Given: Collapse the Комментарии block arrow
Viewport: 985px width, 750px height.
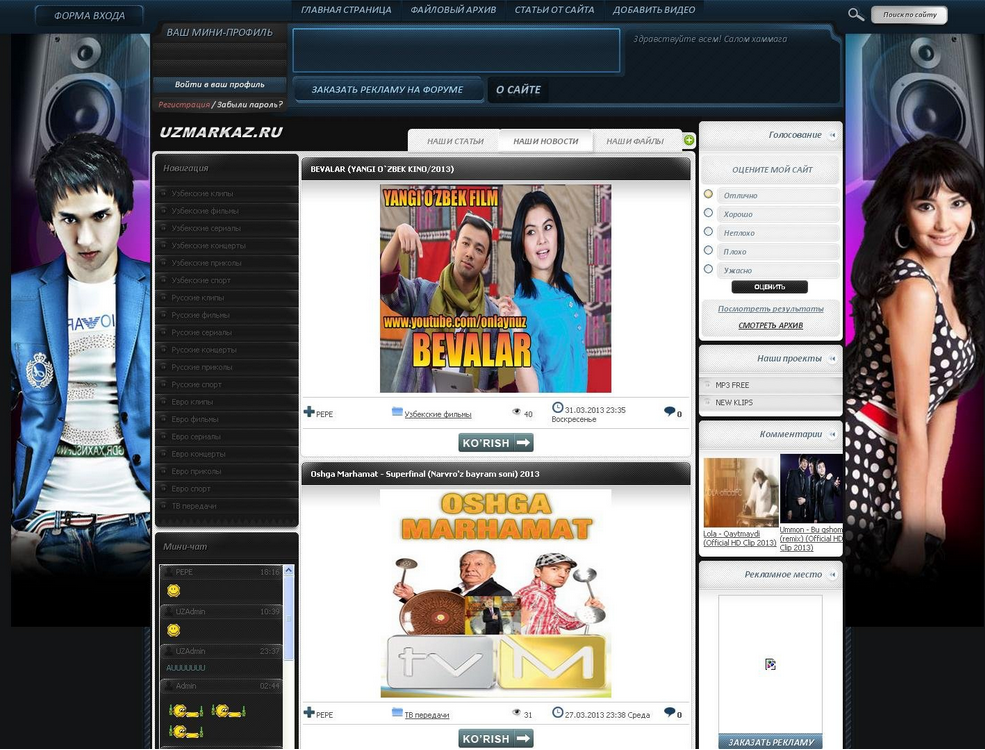Looking at the screenshot, I should tap(832, 434).
